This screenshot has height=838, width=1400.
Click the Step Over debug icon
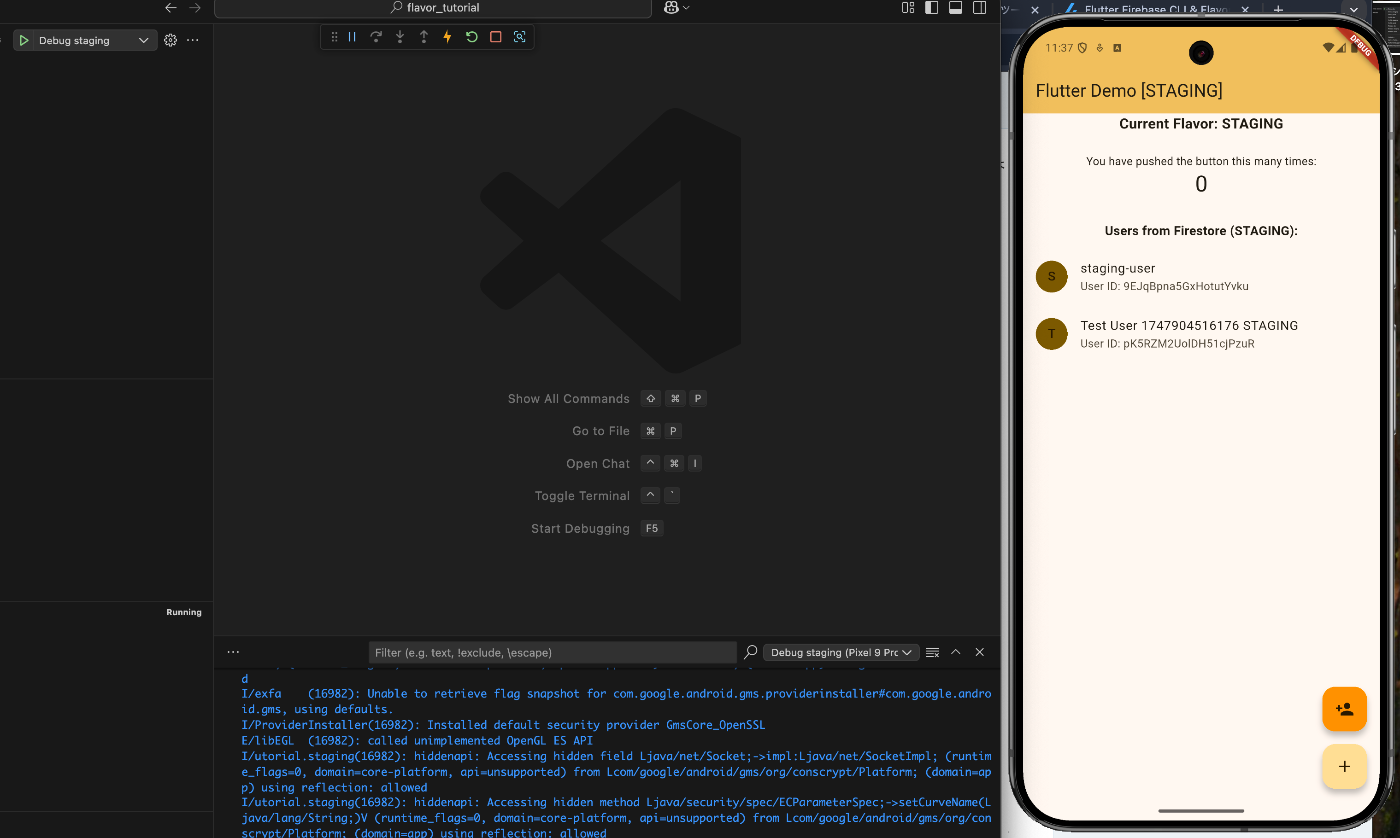tap(376, 37)
